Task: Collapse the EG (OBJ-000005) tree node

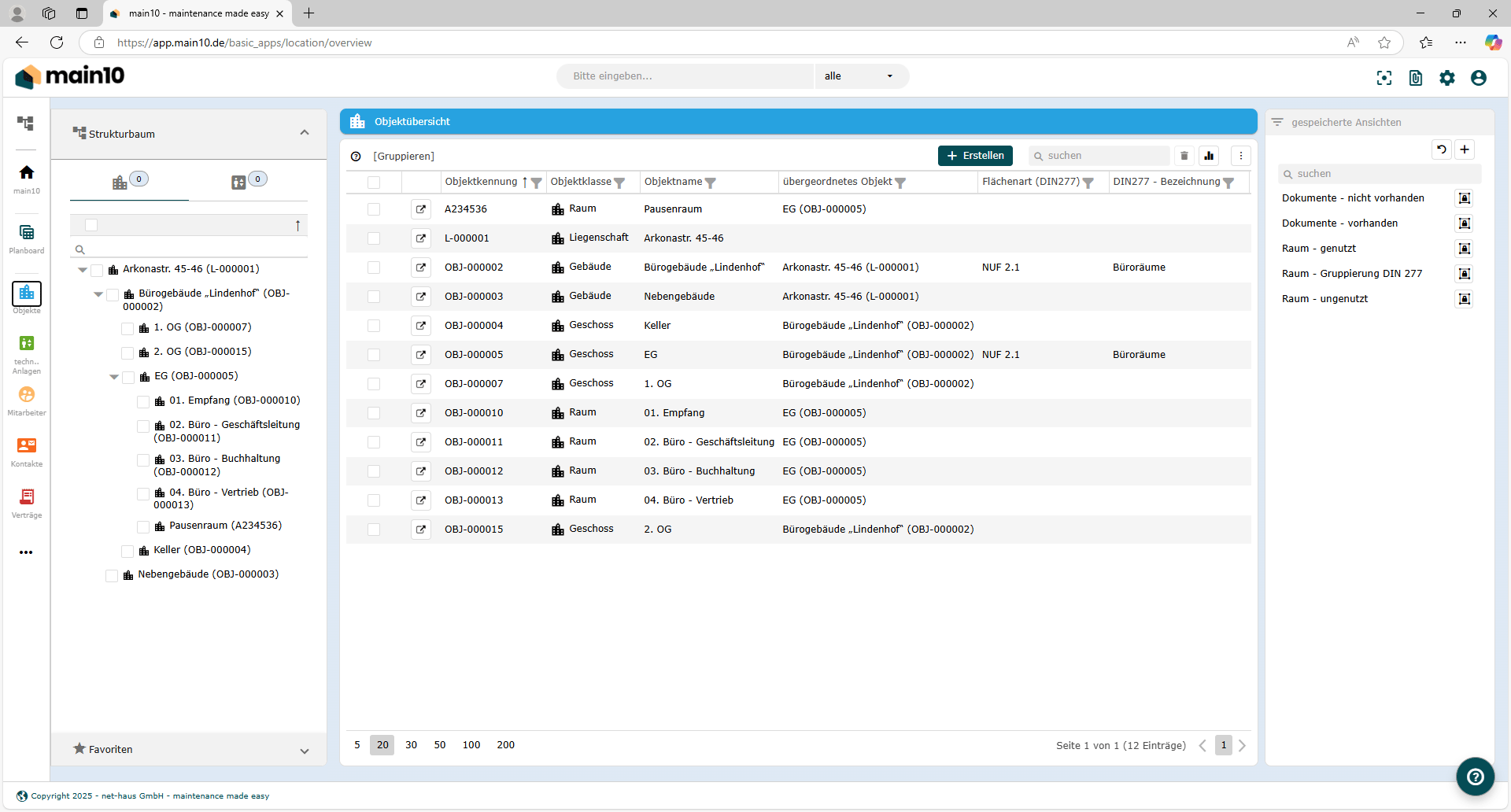Action: click(x=114, y=377)
